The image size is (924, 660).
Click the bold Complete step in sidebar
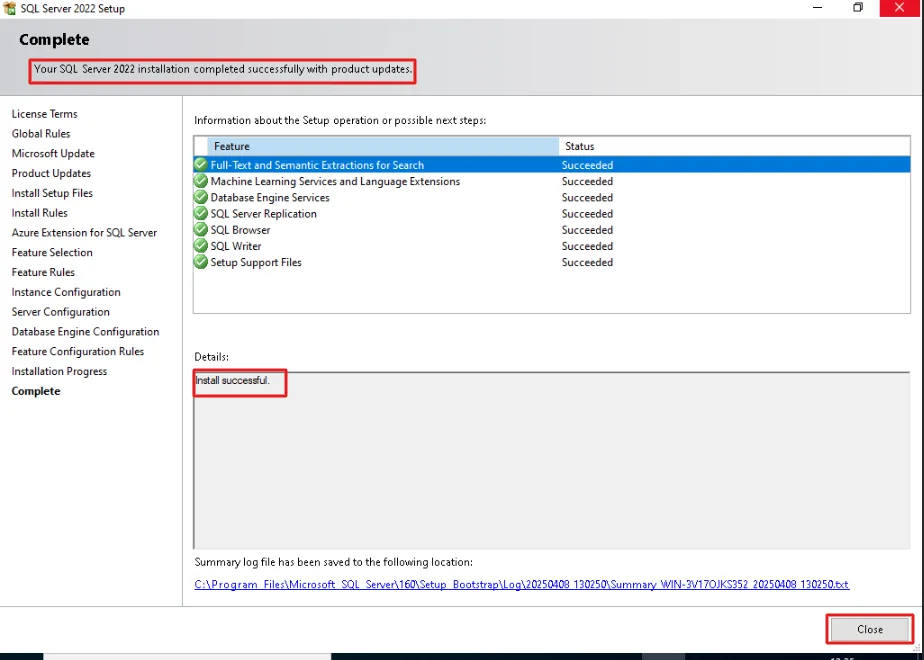coord(36,391)
